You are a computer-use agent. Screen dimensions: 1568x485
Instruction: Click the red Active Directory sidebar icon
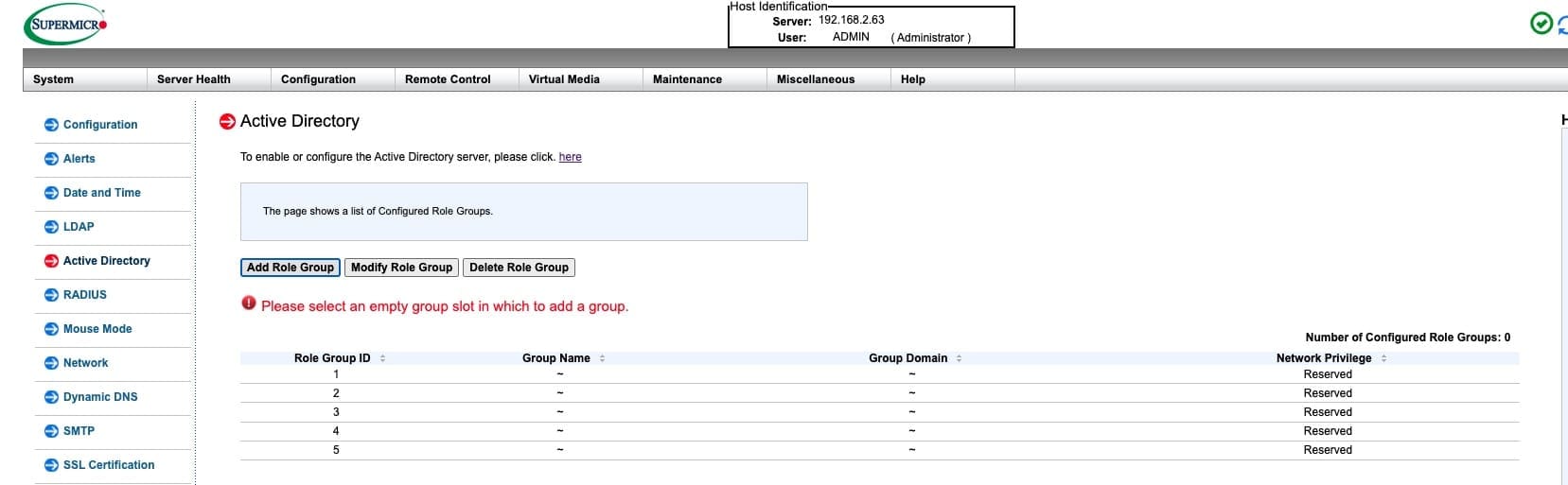point(51,261)
